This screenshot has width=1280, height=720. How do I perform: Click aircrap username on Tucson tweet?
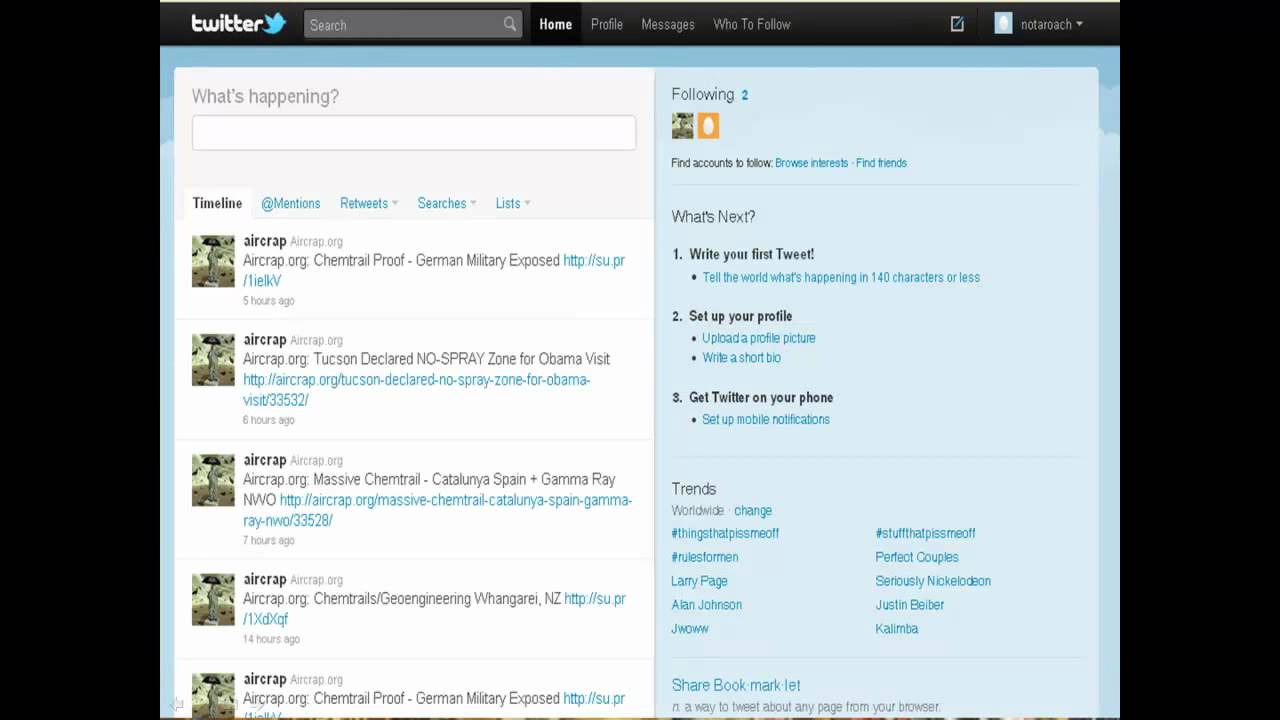click(265, 340)
